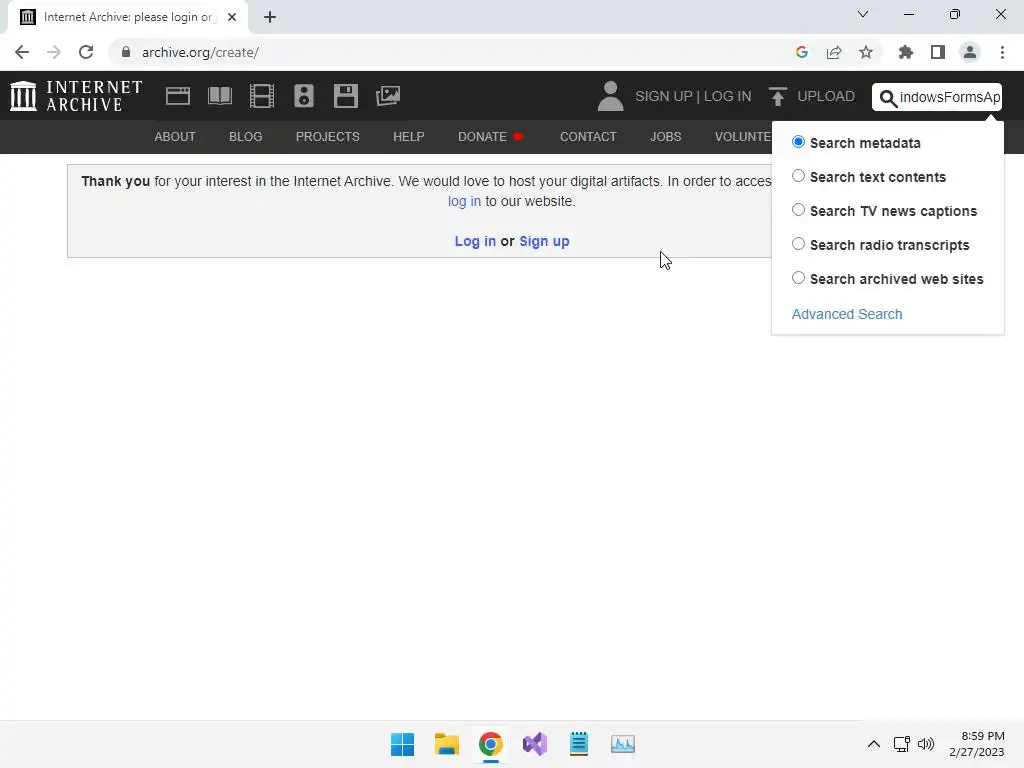Image resolution: width=1024 pixels, height=768 pixels.
Task: Reload the current page
Action: tap(86, 52)
